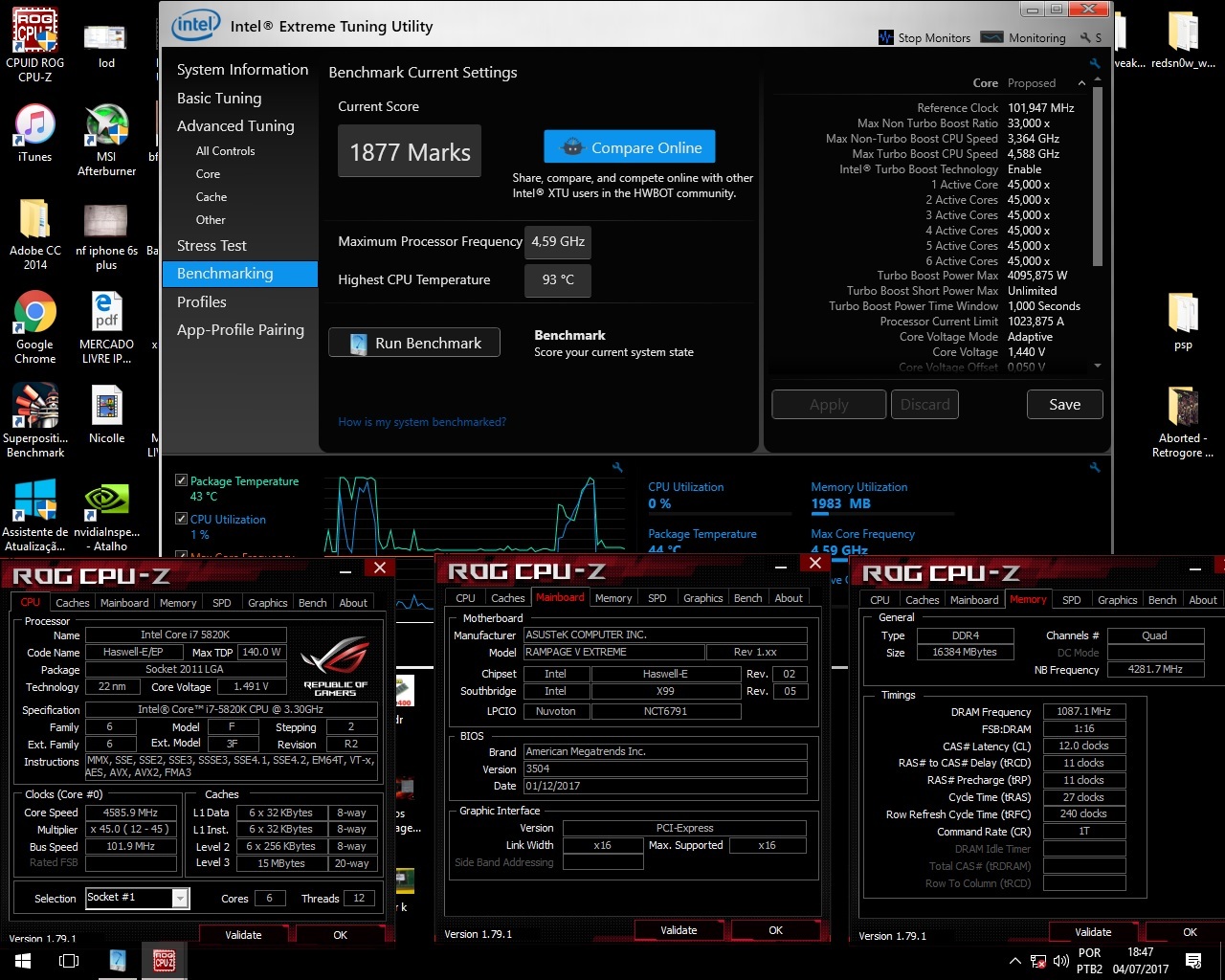The height and width of the screenshot is (980, 1225).
Task: Open the taskbar clock showing 18:47
Action: pos(1140,961)
